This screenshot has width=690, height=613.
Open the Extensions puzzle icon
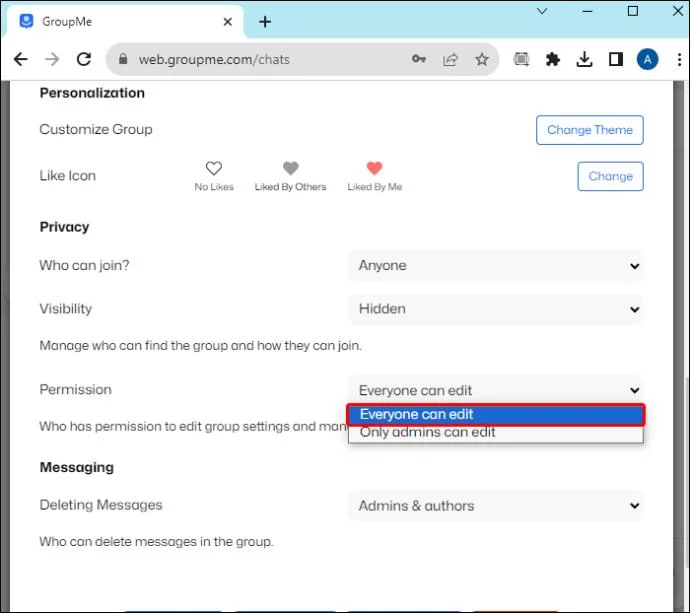click(x=553, y=59)
